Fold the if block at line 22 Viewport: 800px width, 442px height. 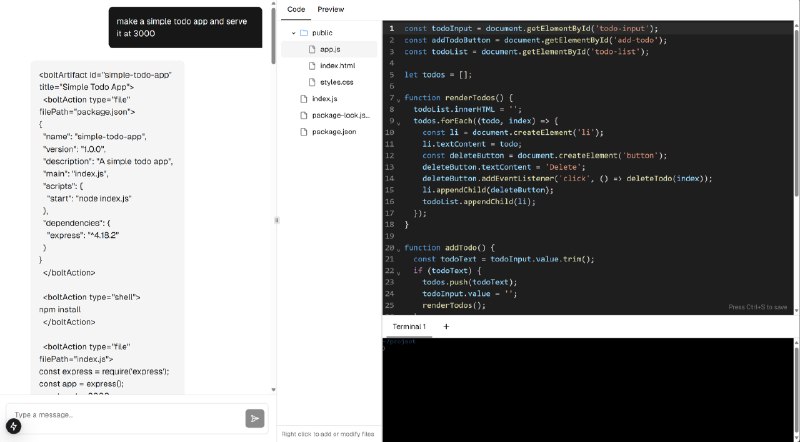coord(398,273)
